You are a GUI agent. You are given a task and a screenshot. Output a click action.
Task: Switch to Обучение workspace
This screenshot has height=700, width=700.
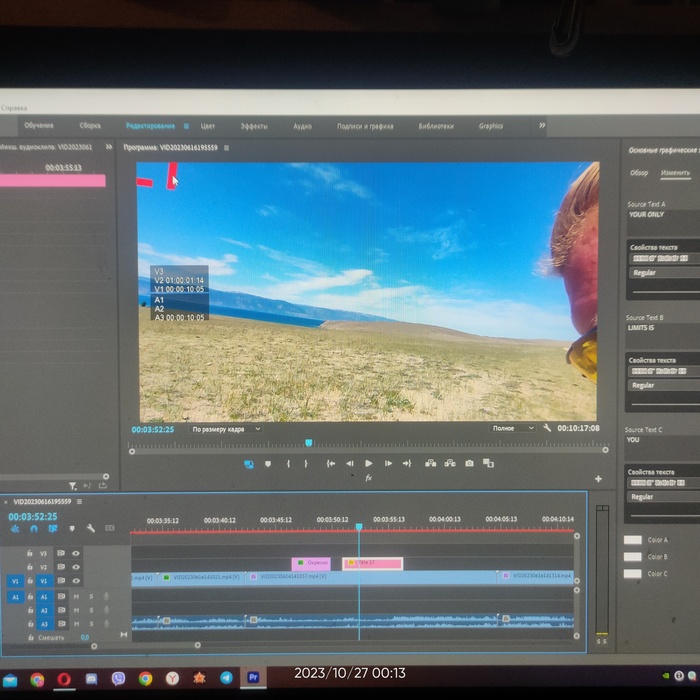tap(39, 125)
